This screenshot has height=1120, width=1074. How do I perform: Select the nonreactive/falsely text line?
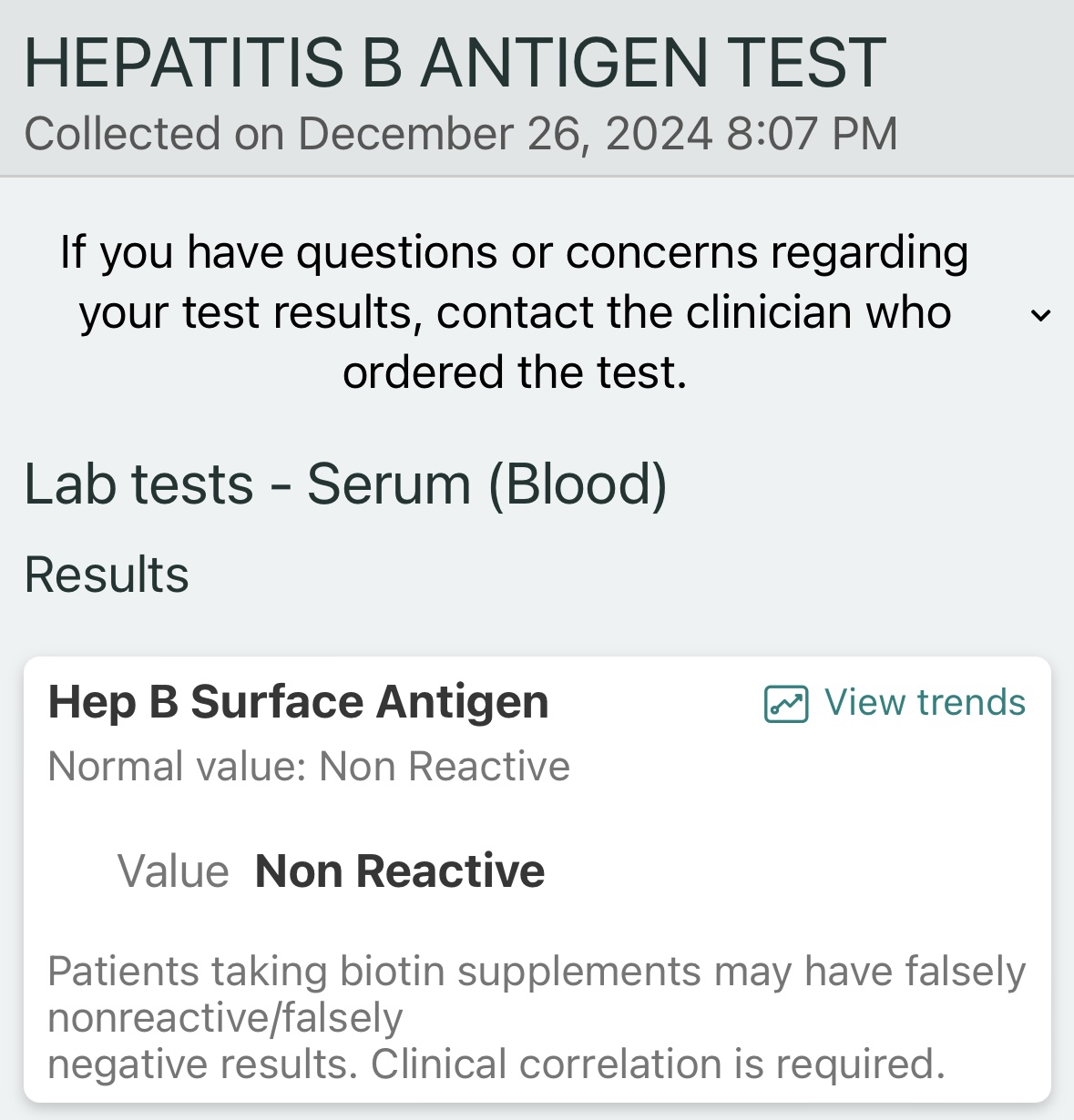click(x=225, y=1018)
